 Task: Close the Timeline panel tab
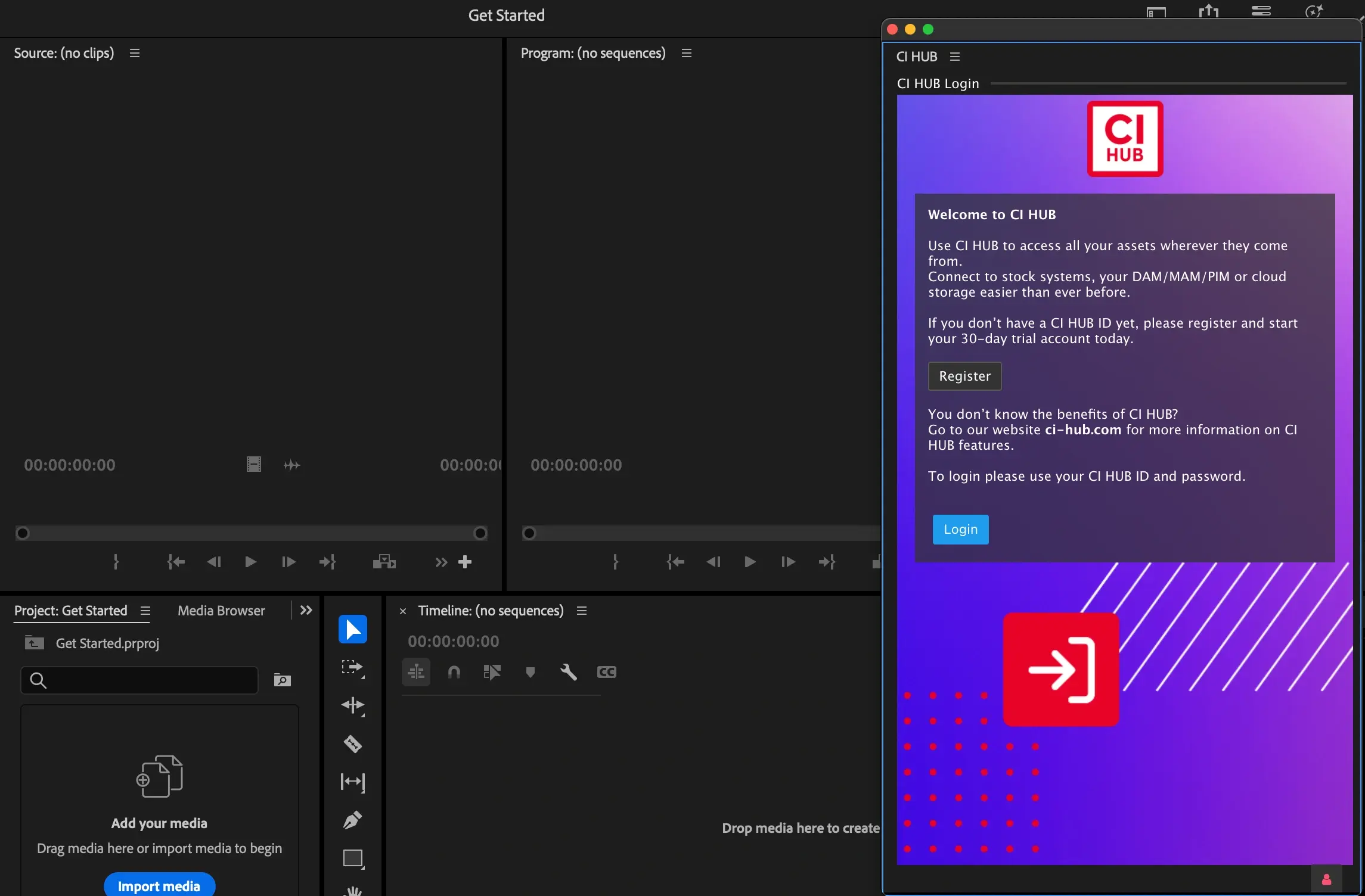click(403, 611)
